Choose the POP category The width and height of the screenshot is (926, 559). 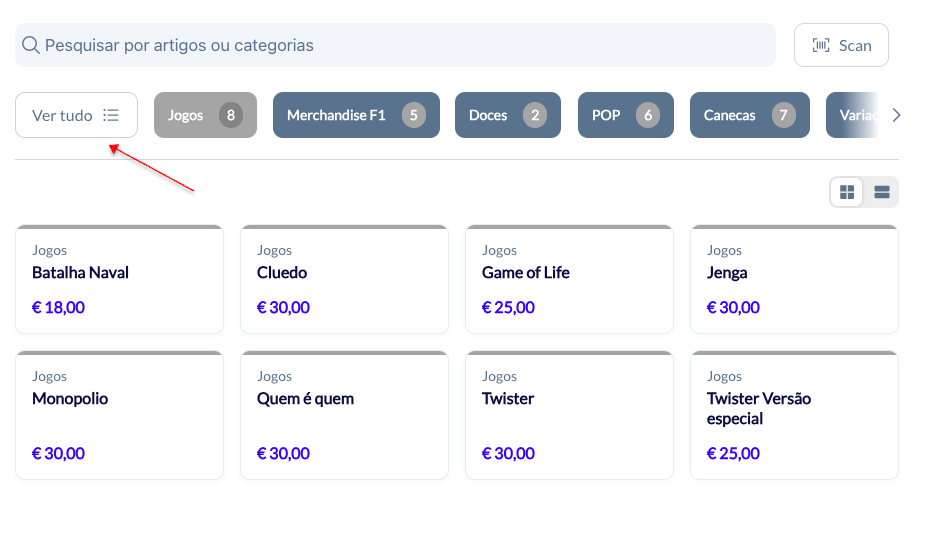625,115
